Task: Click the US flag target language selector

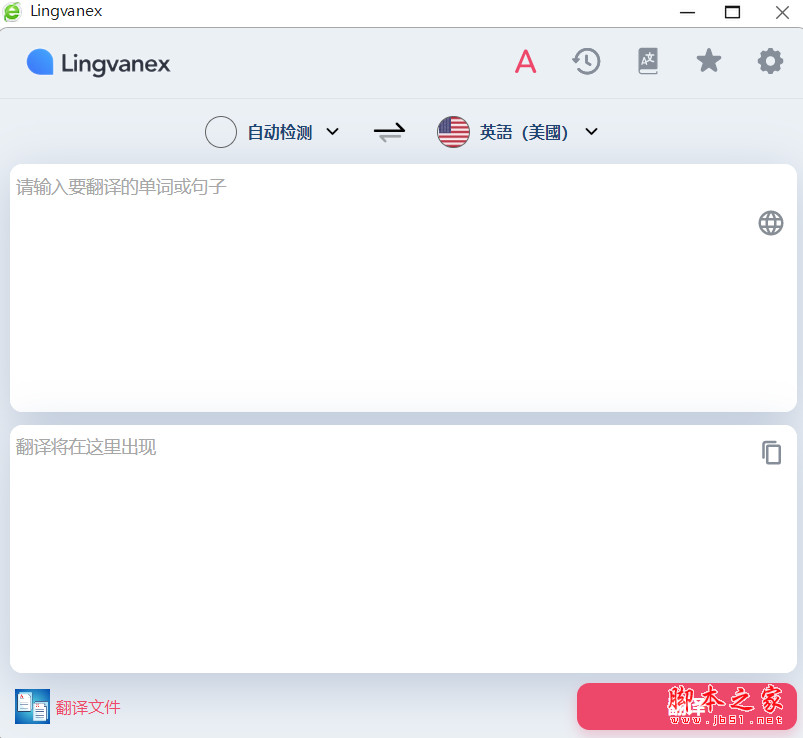Action: 453,132
